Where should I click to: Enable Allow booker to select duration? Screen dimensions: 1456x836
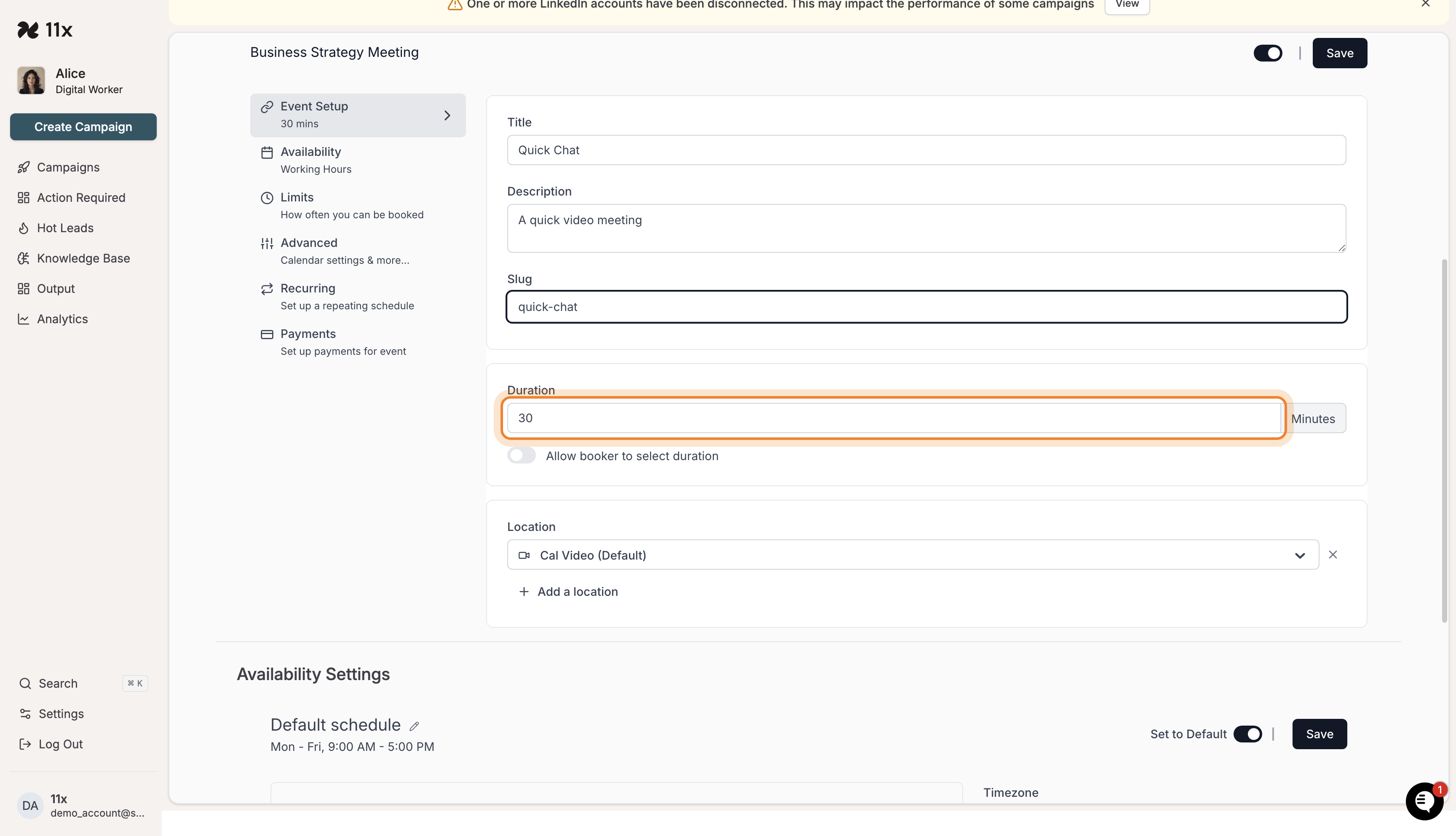click(x=521, y=456)
